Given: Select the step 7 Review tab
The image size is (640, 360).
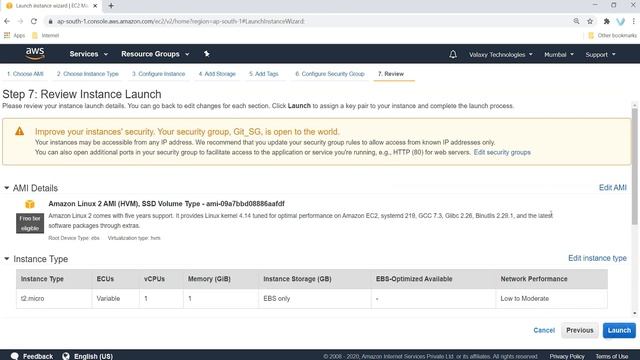Looking at the screenshot, I should (x=391, y=74).
